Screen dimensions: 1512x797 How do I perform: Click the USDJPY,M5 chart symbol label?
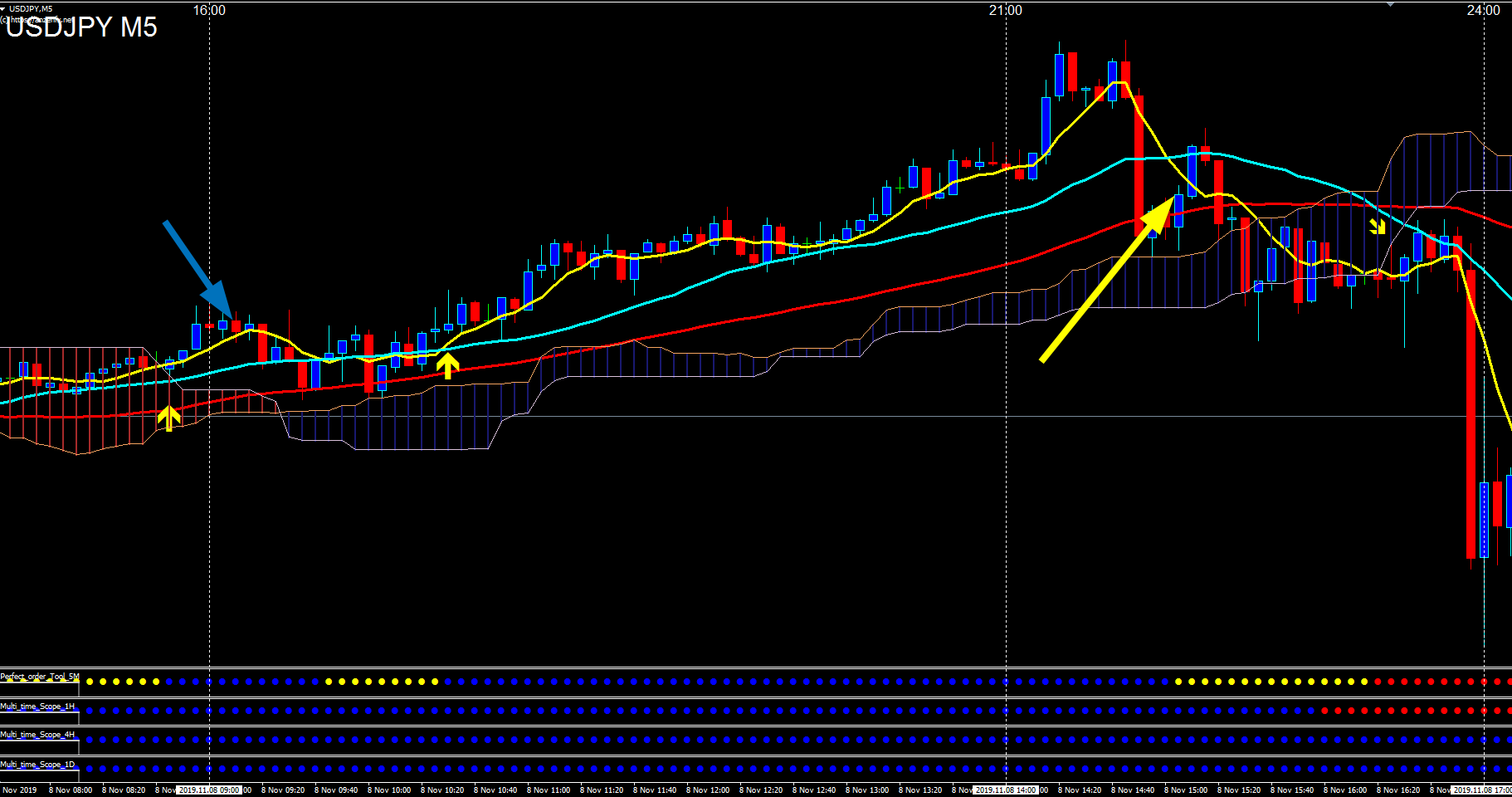click(31, 8)
